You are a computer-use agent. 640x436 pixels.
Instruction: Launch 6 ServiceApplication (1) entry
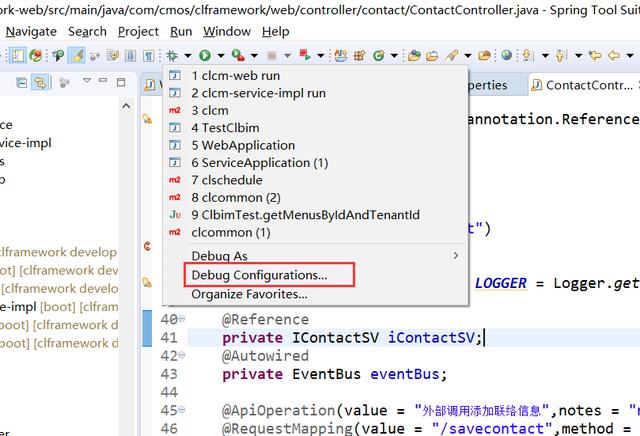coord(315,162)
